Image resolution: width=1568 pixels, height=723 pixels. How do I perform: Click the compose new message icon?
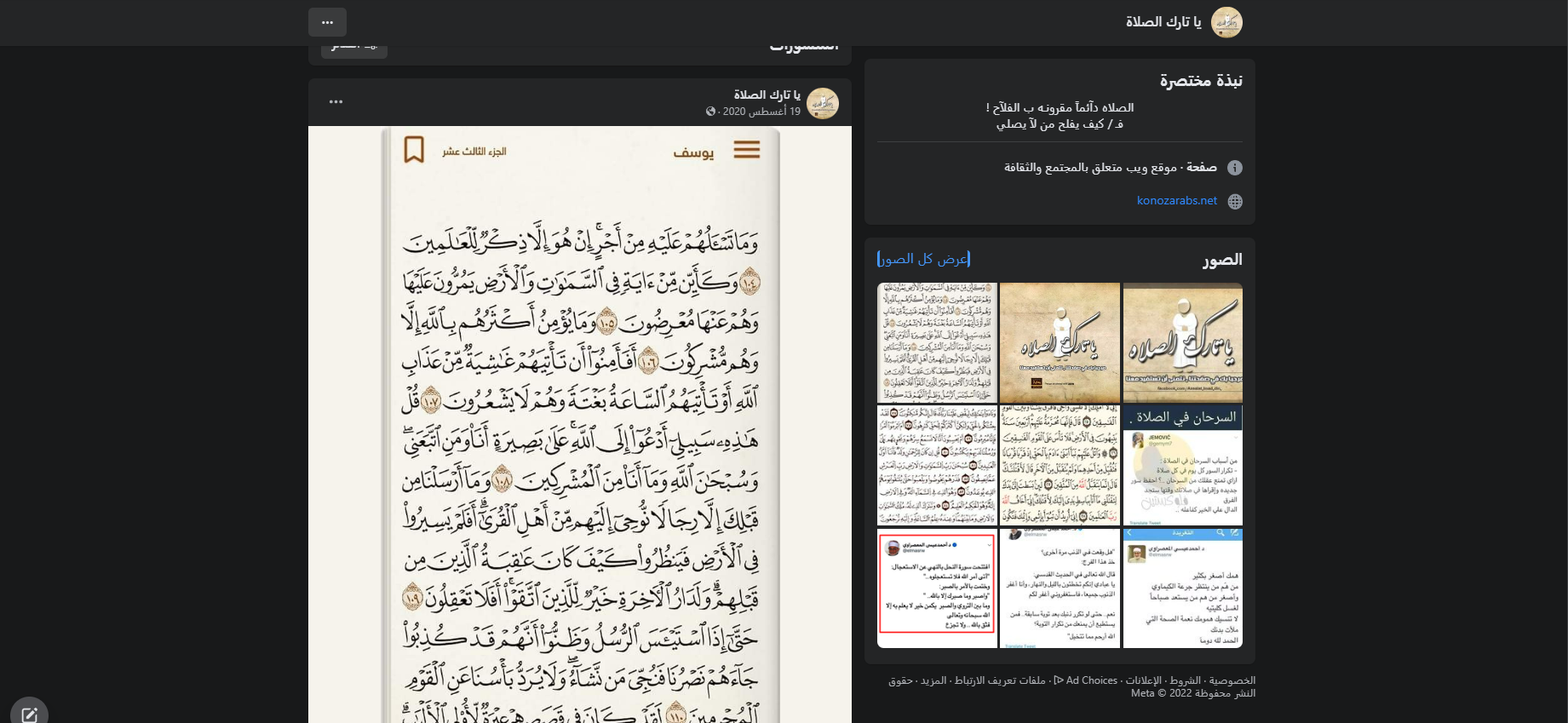[29, 714]
